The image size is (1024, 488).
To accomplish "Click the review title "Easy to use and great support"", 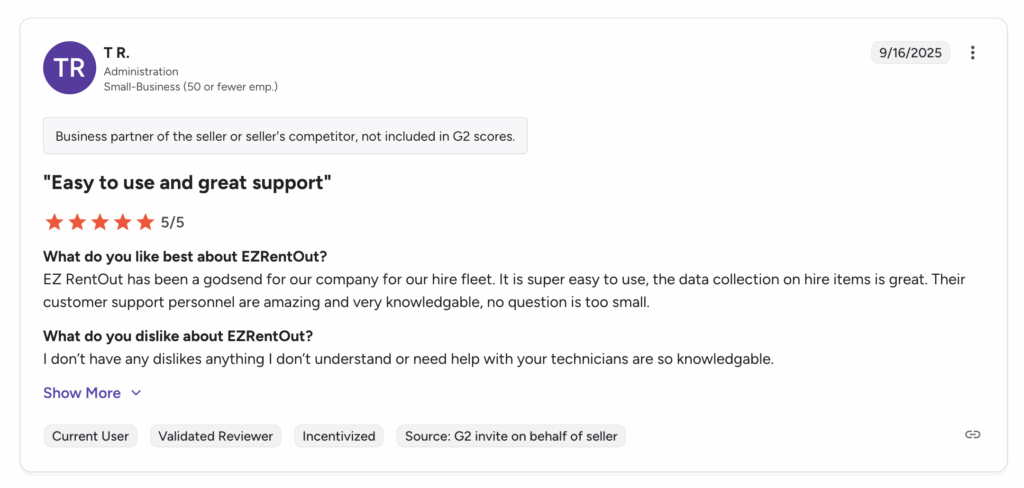I will coord(187,183).
